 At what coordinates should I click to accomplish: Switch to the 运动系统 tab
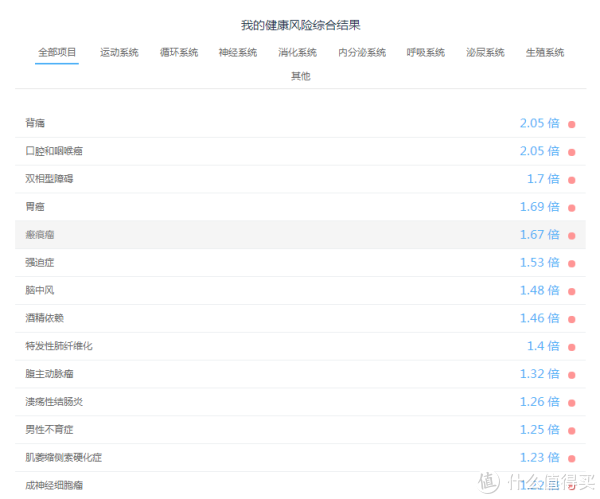[x=119, y=52]
